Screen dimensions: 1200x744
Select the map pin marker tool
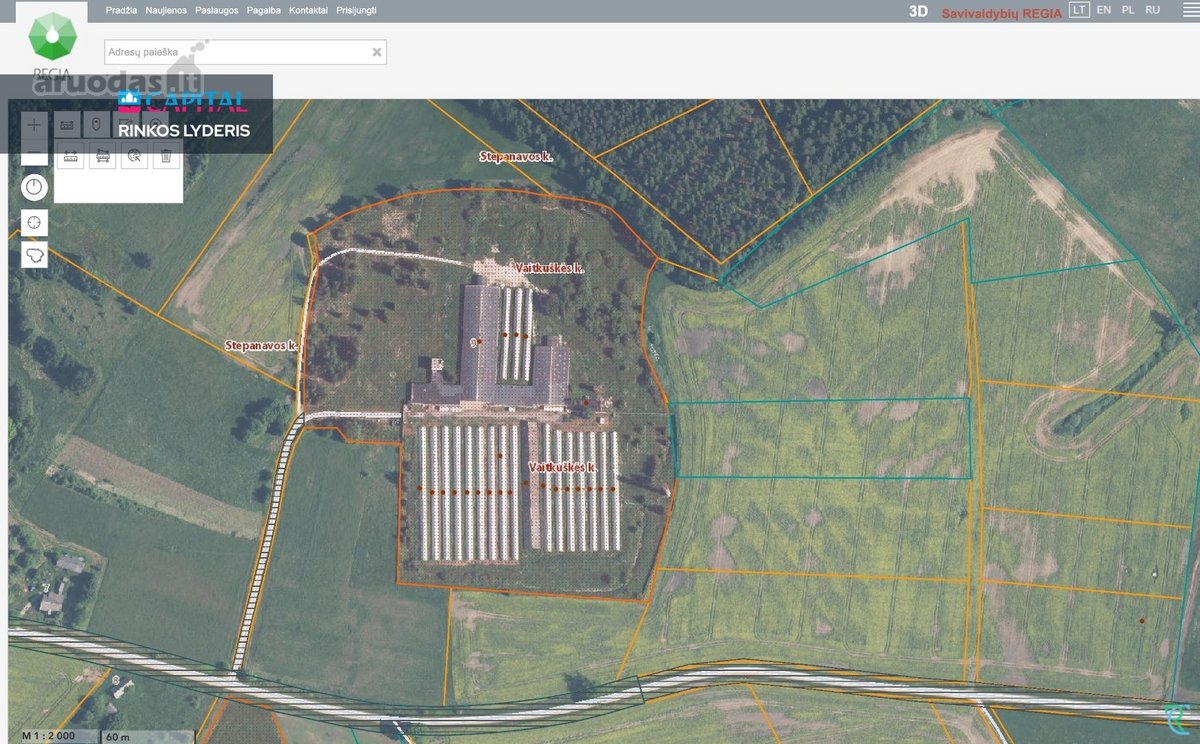(96, 125)
